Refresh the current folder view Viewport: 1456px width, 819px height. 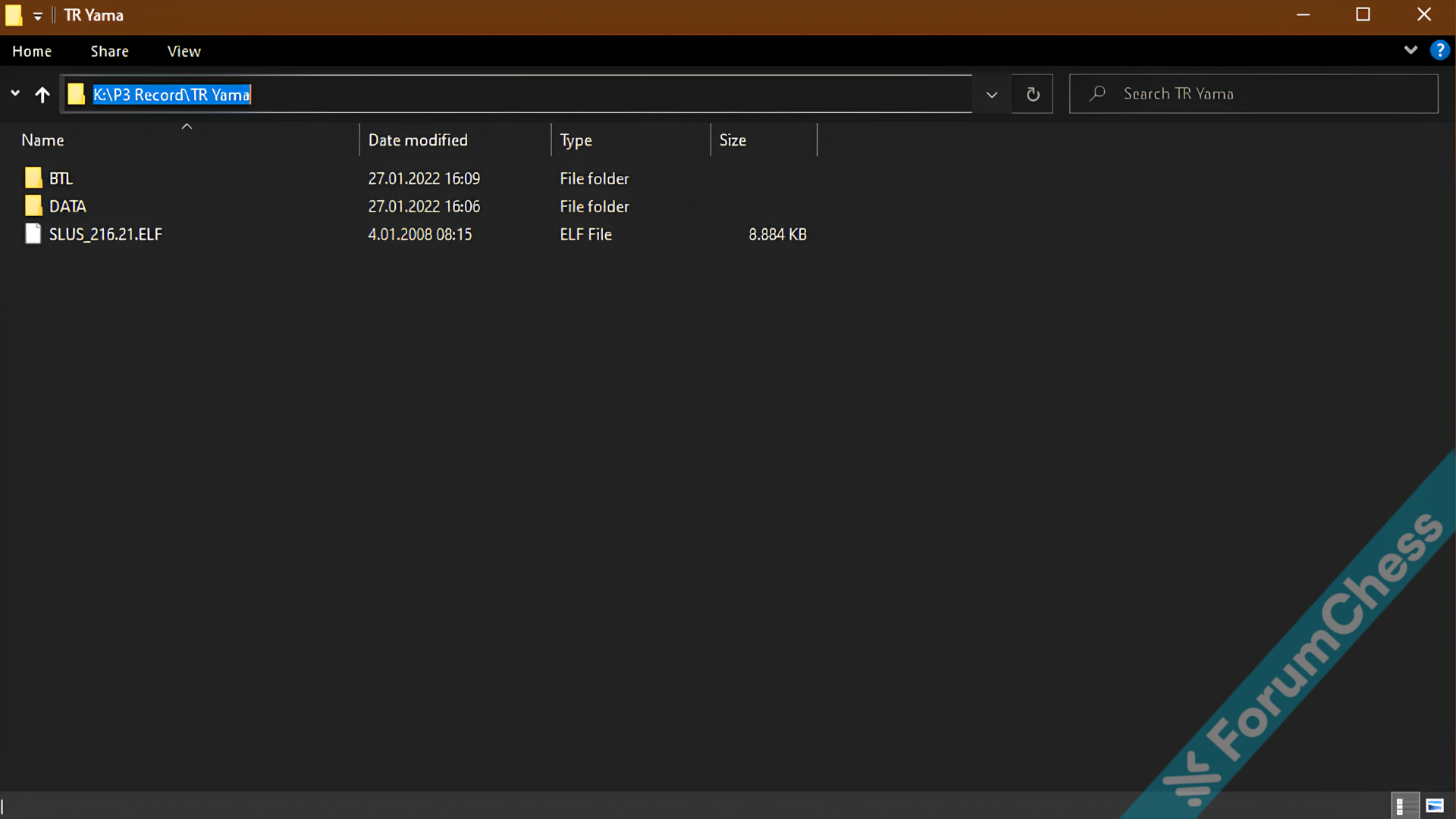1033,94
